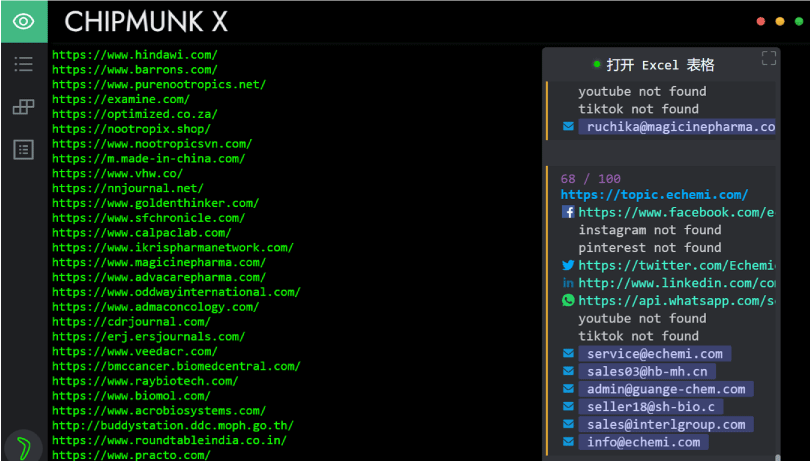The height and width of the screenshot is (461, 810).
Task: Click the LinkedIn icon
Action: point(568,283)
